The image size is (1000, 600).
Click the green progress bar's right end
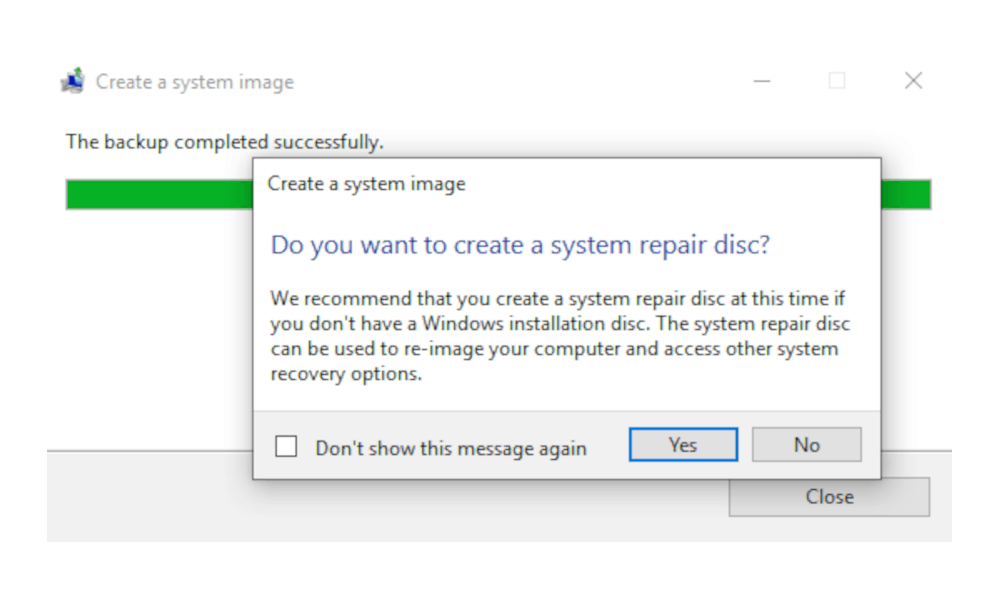pos(906,194)
